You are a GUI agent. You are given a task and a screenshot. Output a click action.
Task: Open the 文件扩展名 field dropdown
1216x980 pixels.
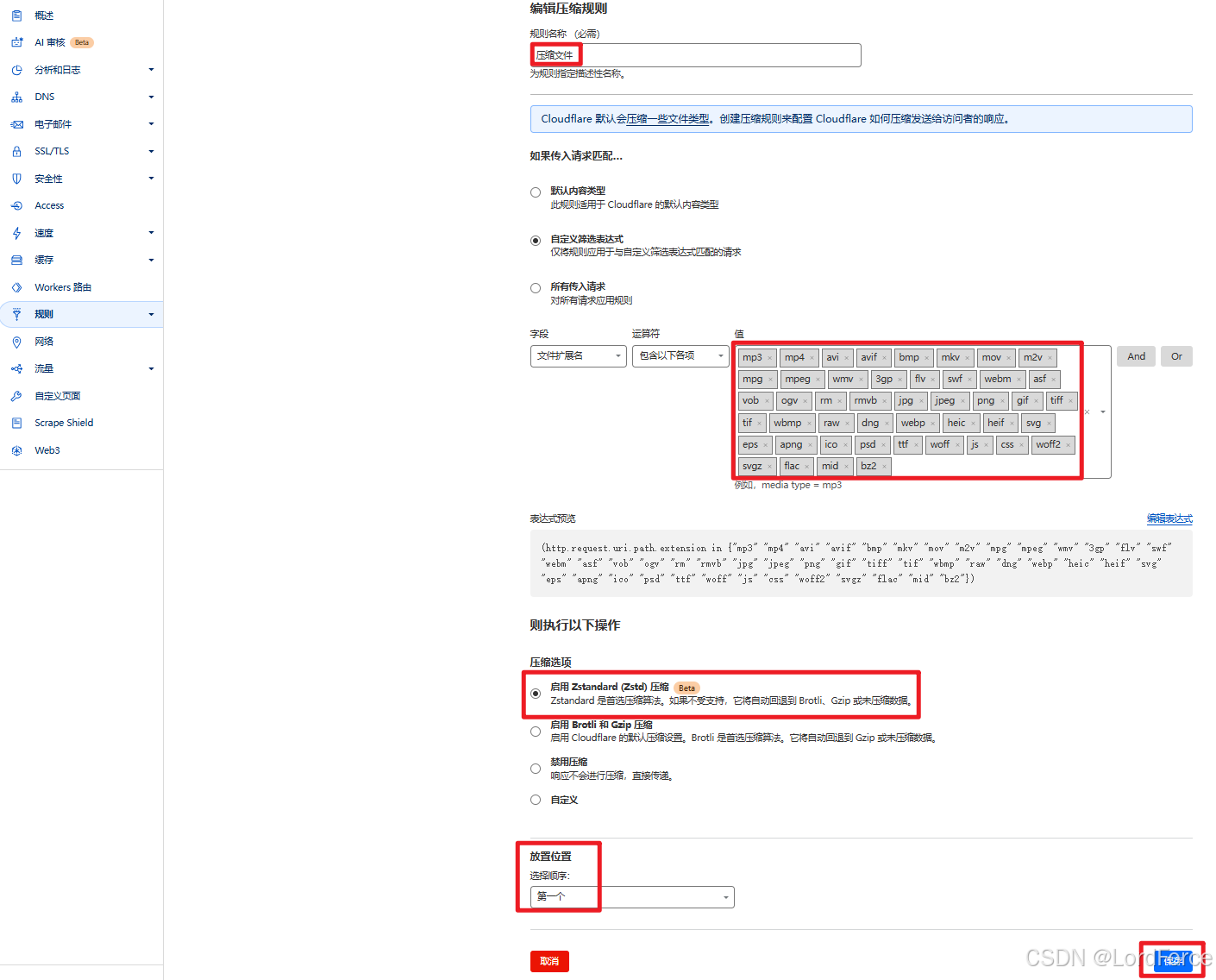[579, 355]
